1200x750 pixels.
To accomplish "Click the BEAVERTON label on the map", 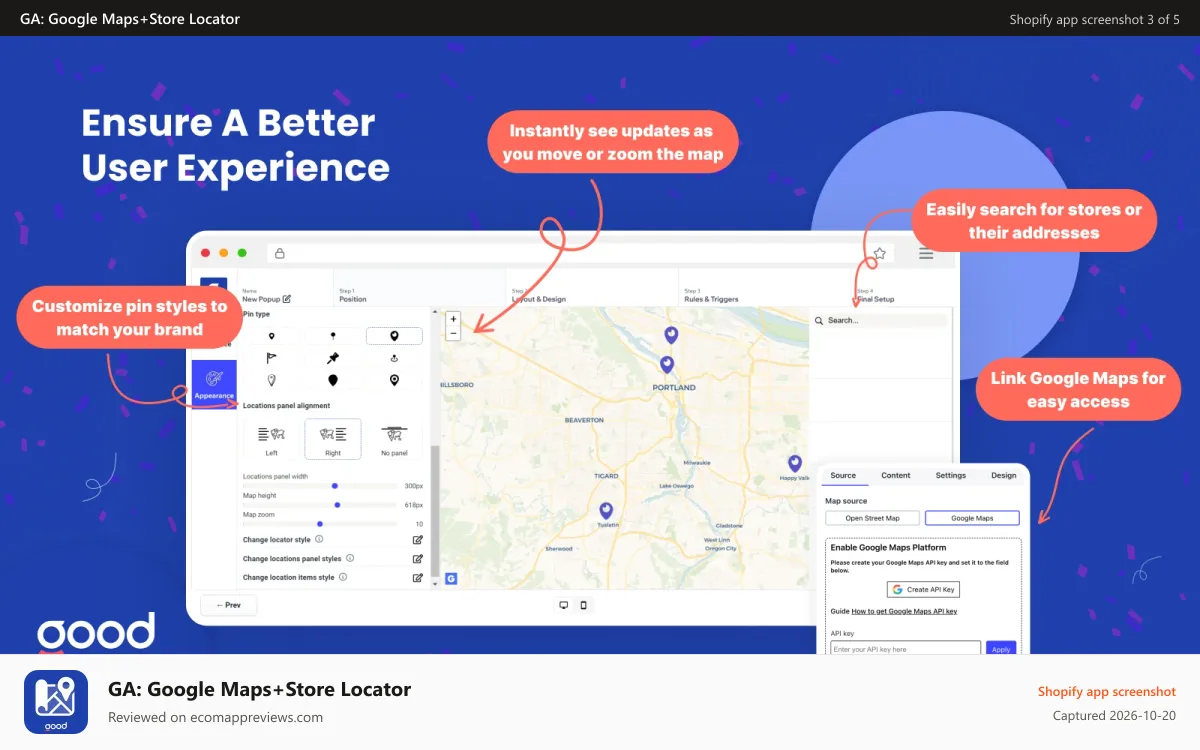I will (585, 421).
